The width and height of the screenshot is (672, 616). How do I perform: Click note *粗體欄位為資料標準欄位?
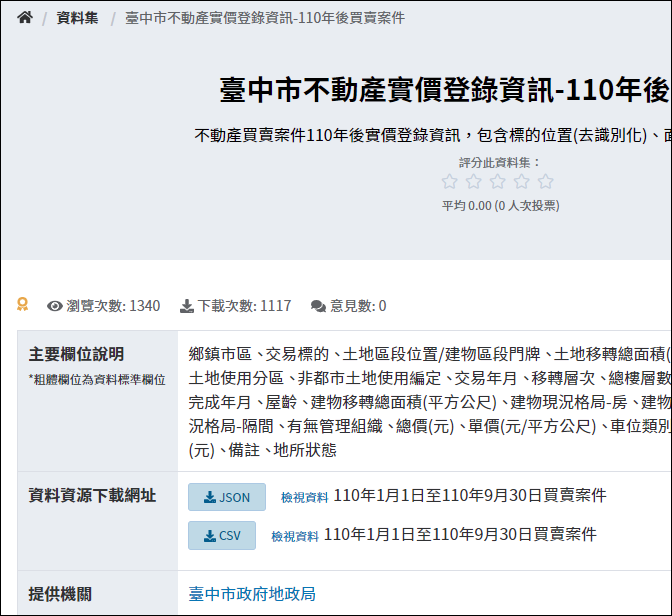97,380
